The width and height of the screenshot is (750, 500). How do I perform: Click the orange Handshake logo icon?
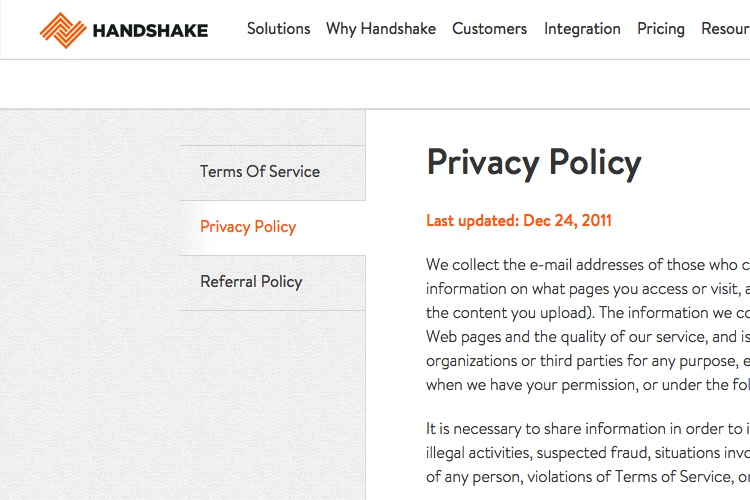coord(63,30)
